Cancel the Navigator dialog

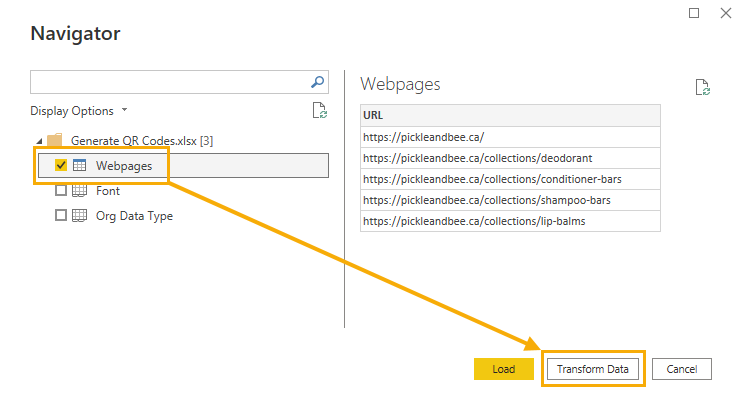681,369
